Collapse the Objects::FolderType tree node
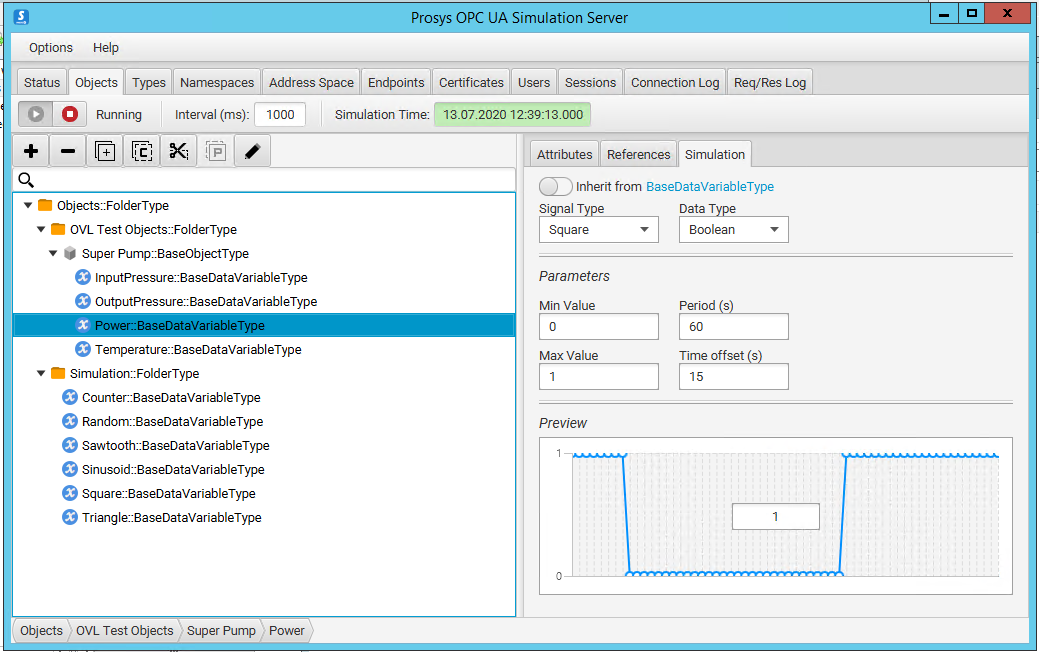 [x=28, y=205]
